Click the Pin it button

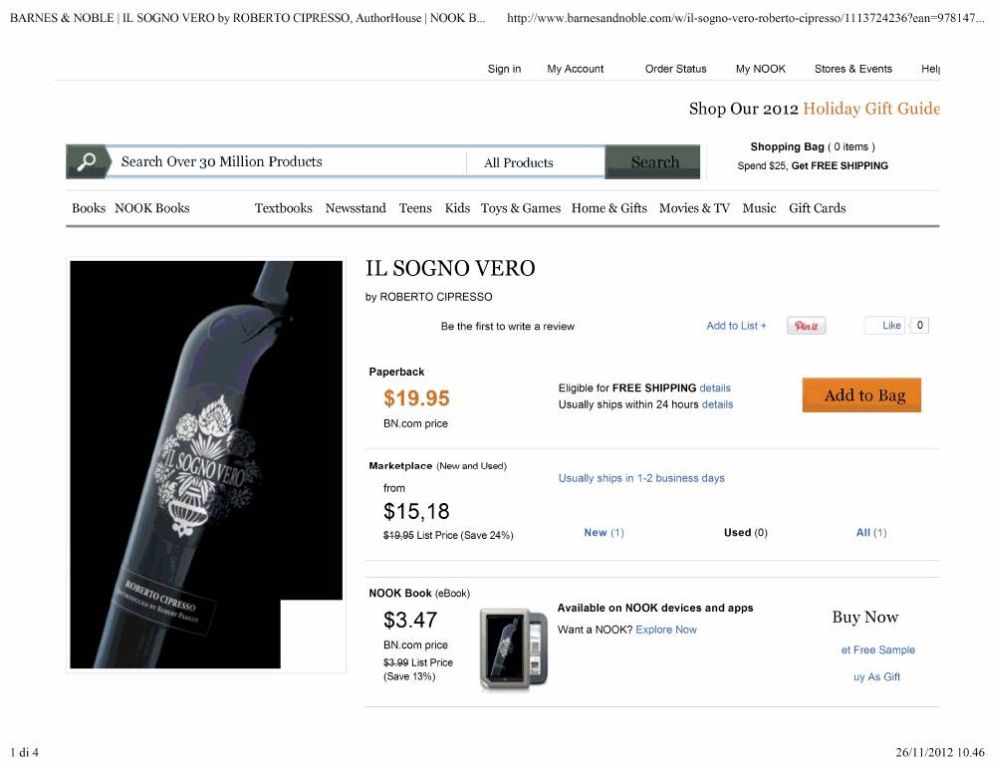click(806, 326)
